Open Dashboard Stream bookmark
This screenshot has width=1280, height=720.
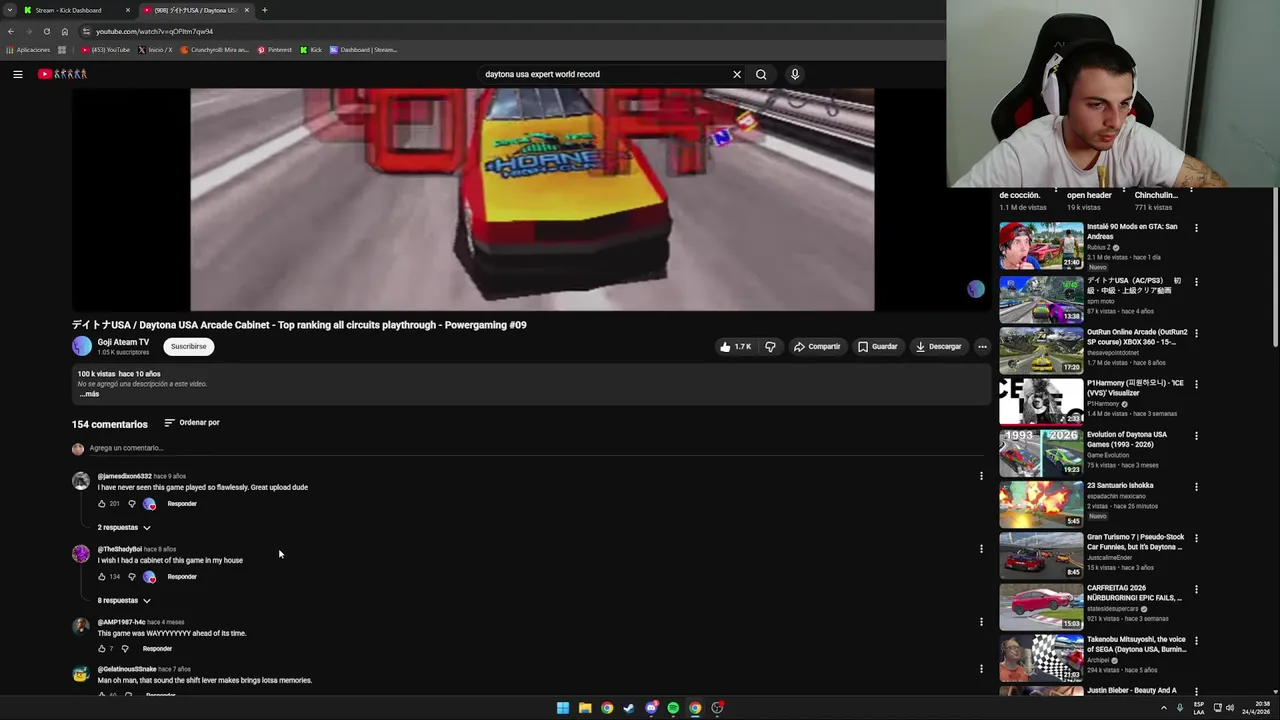[x=363, y=50]
